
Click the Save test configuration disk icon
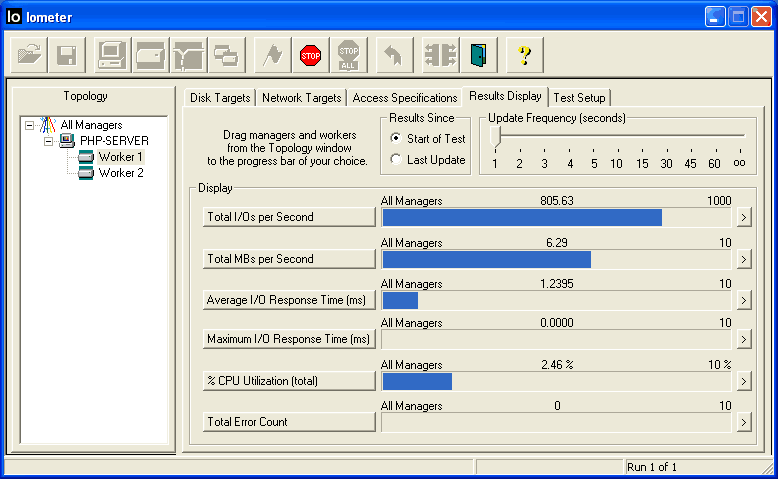tap(67, 55)
